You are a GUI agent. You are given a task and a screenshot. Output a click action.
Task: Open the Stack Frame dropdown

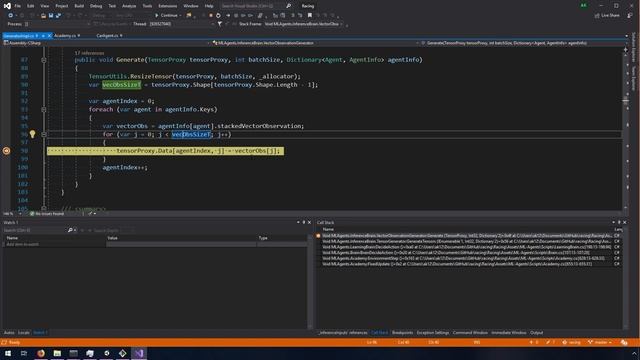tap(304, 24)
